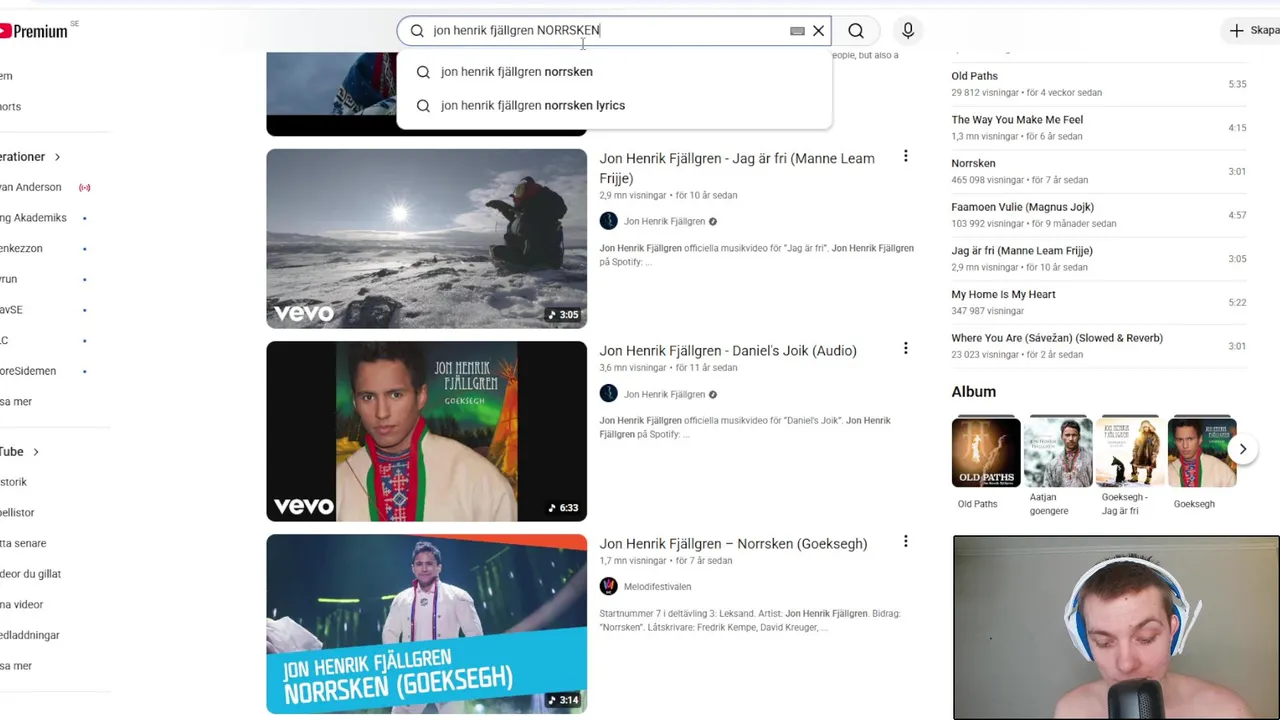
Task: Open Daniel's Joik (Audio) video thumbnail
Action: coord(426,431)
